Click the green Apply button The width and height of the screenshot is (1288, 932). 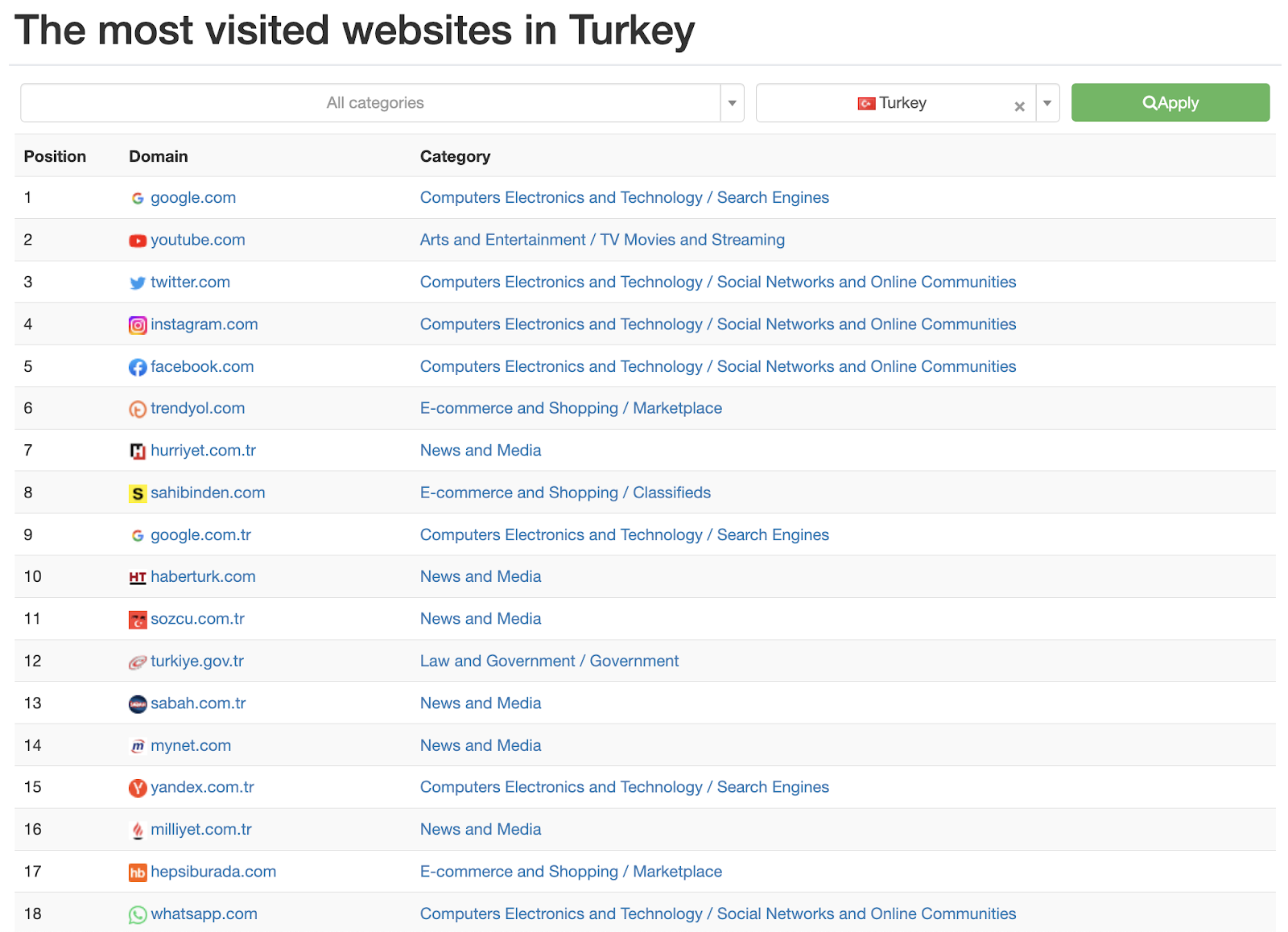coord(1170,103)
